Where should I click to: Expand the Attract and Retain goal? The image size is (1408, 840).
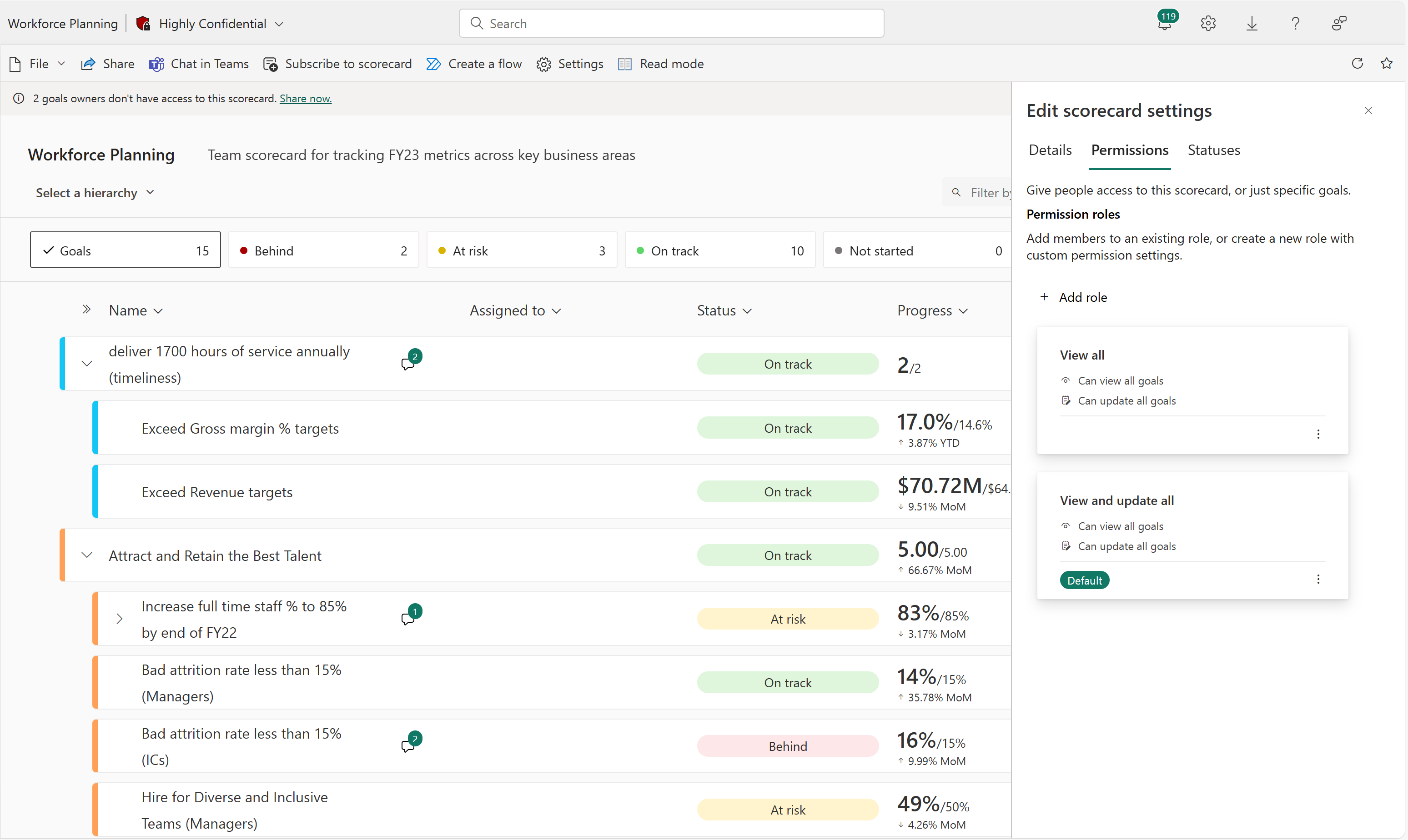87,555
